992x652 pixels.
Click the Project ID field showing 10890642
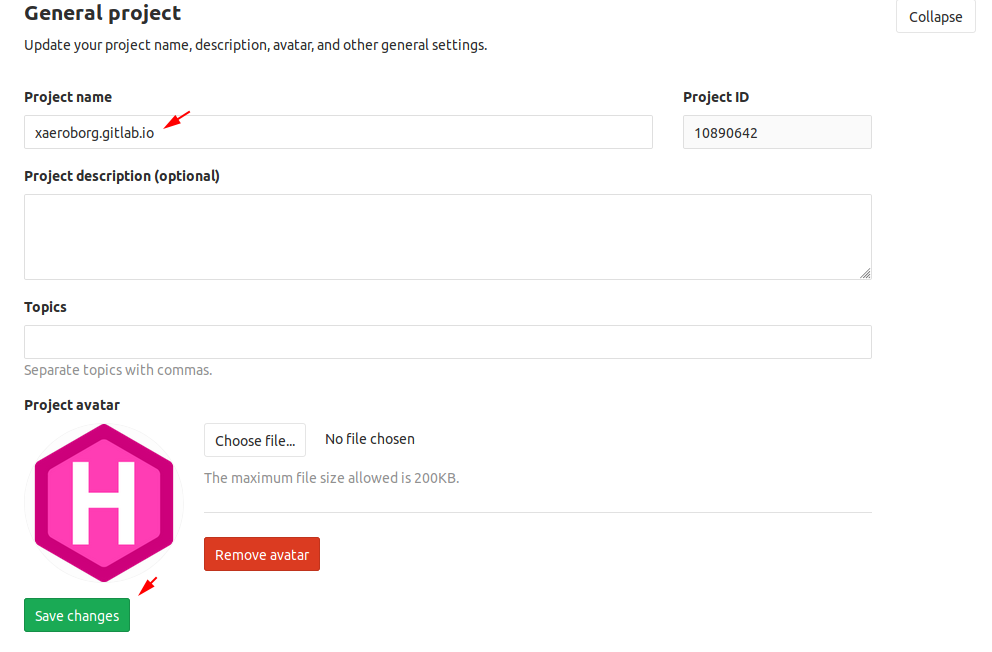[x=776, y=132]
